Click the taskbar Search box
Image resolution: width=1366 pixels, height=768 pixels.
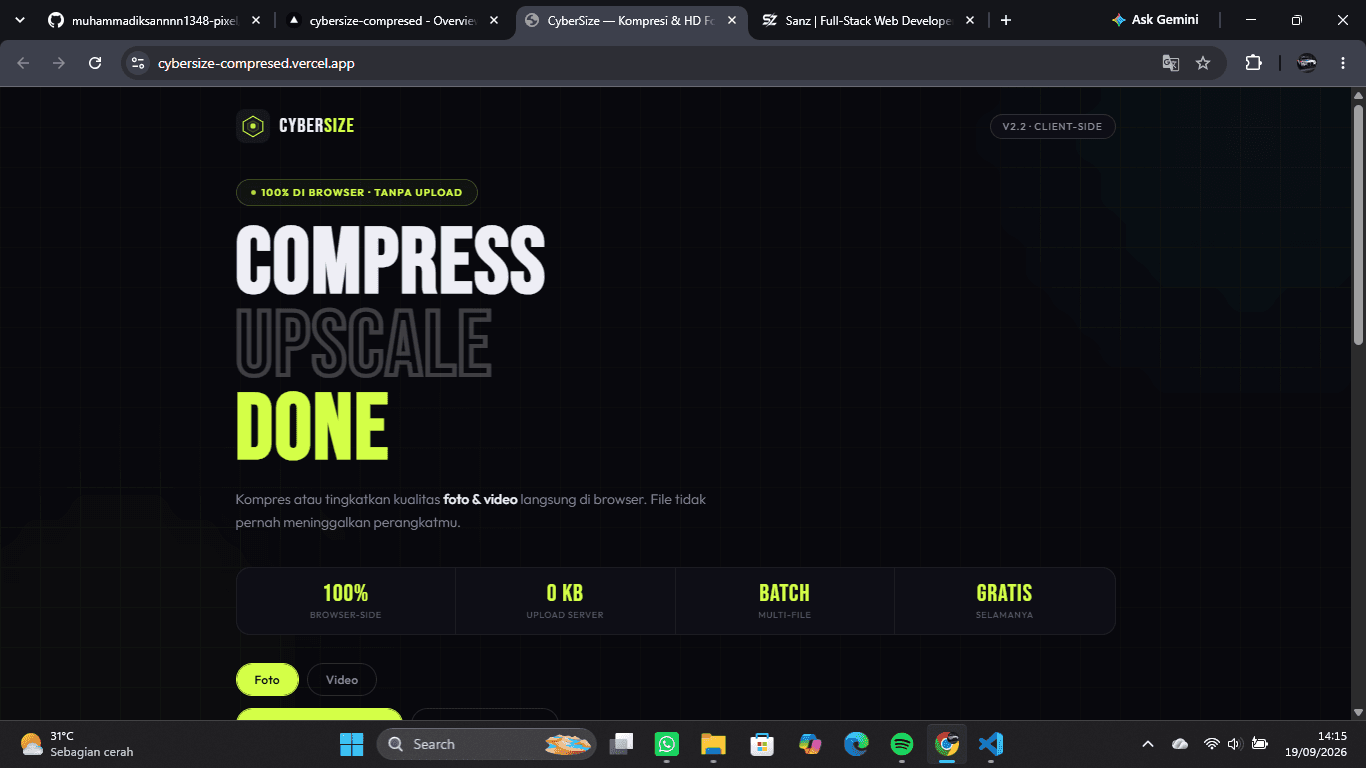coord(487,744)
